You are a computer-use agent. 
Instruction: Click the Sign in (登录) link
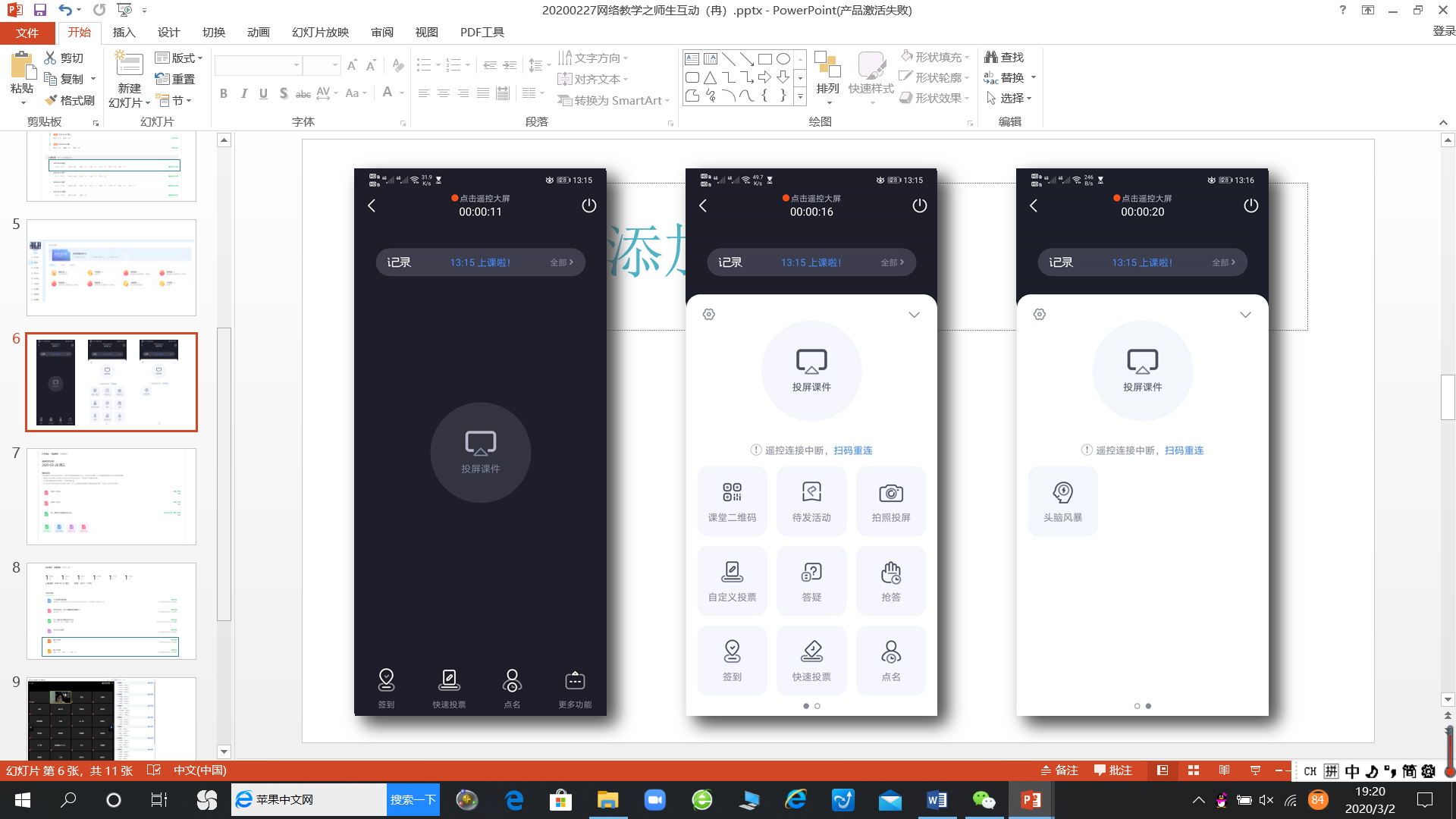1444,31
